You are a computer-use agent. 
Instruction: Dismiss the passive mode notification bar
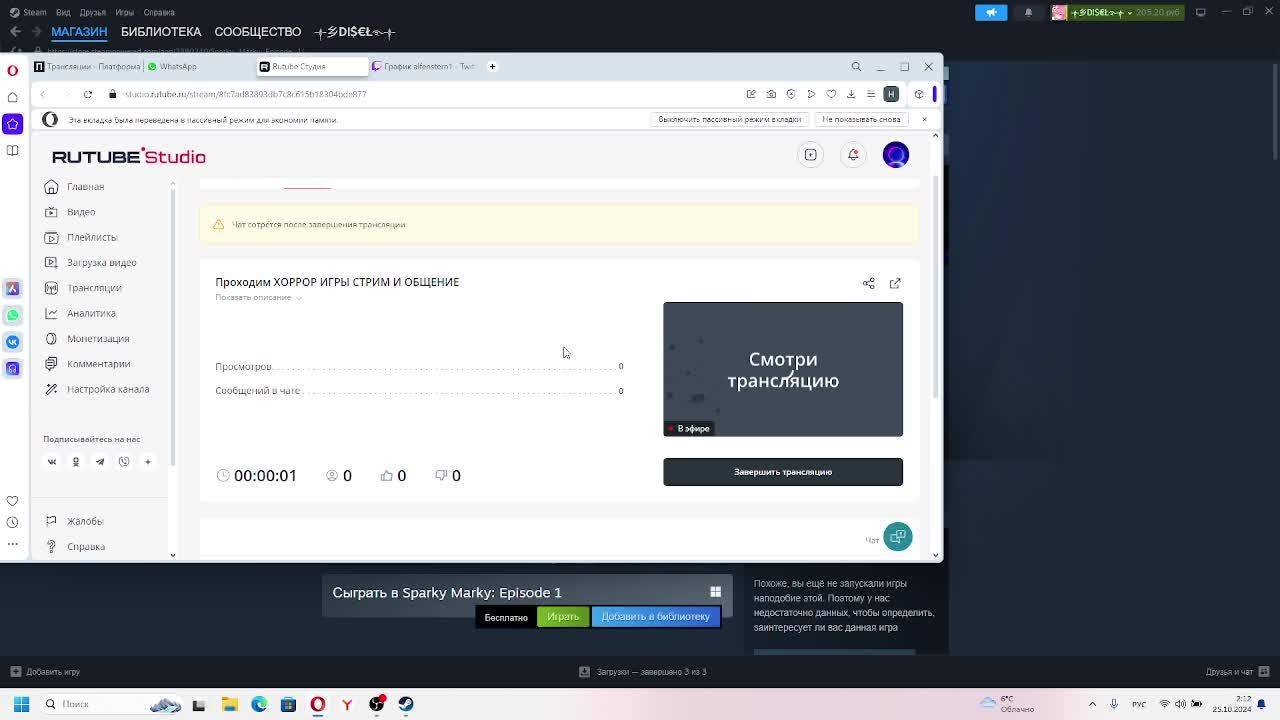[x=924, y=119]
